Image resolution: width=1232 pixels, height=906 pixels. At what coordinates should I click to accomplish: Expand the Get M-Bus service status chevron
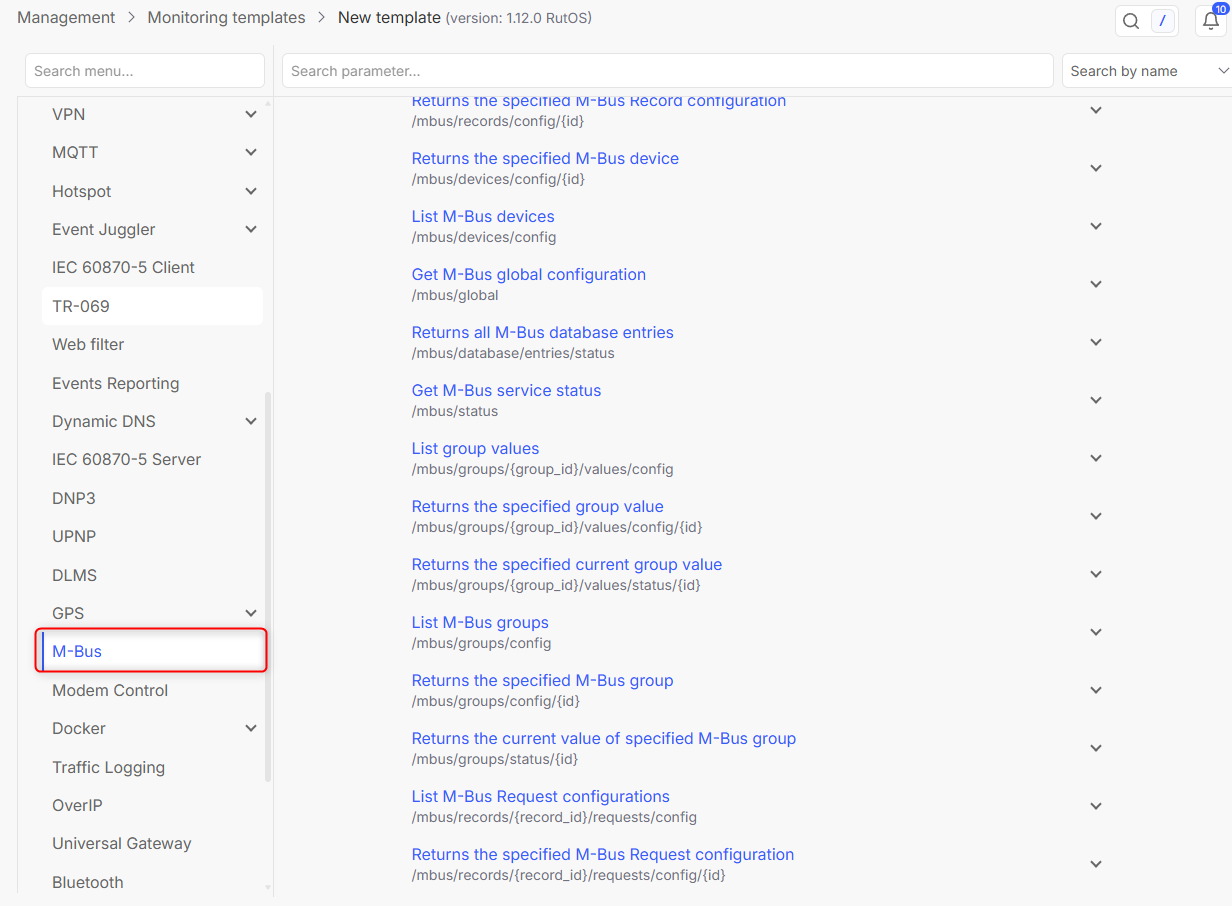[x=1096, y=400]
